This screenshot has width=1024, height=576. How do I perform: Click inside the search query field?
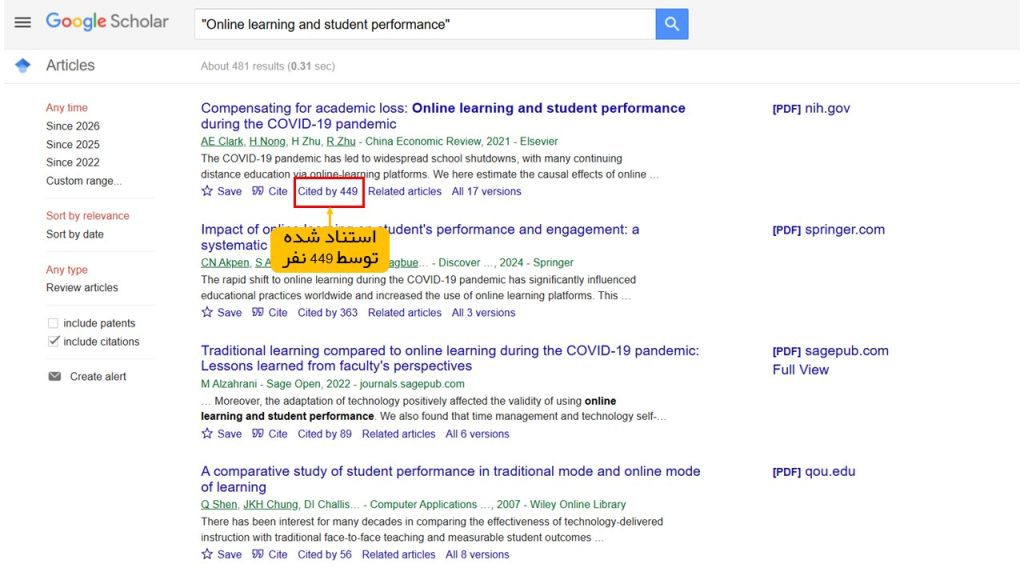pos(425,24)
